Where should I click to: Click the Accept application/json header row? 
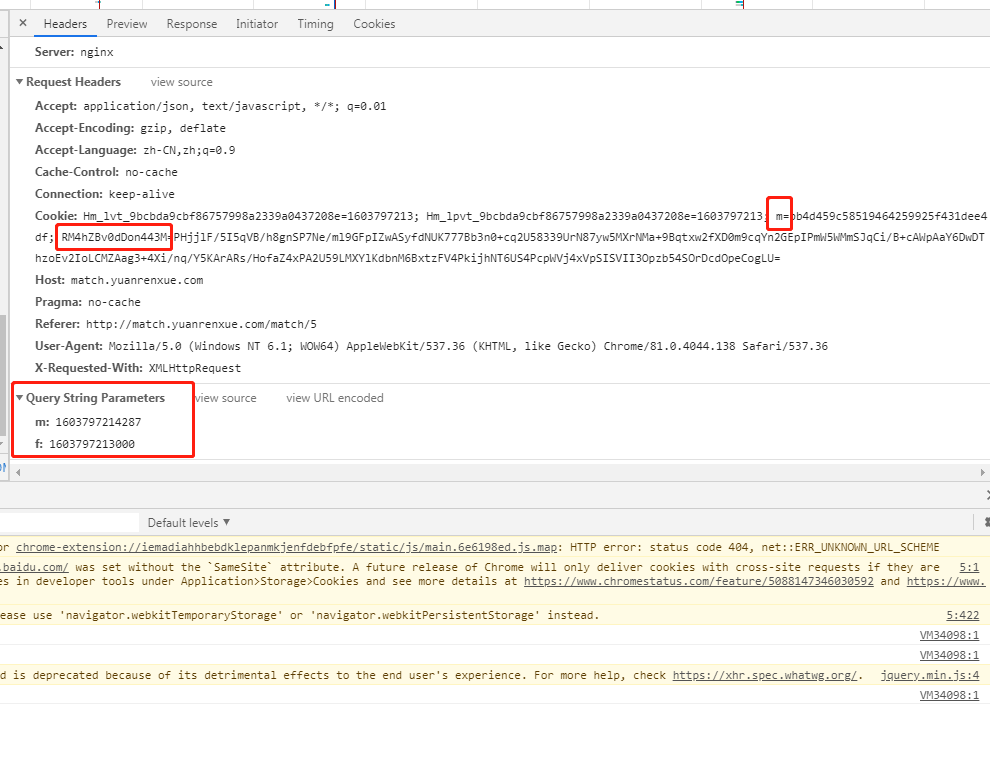210,106
